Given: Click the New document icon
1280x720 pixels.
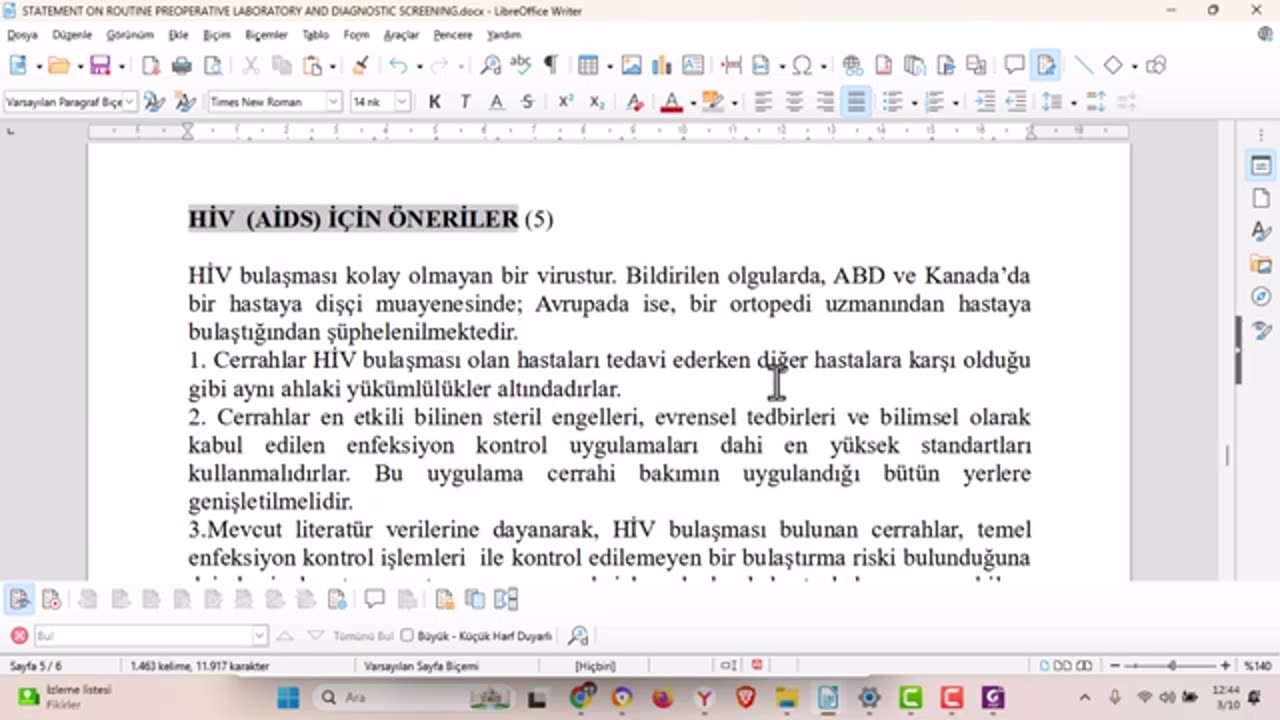Looking at the screenshot, I should pyautogui.click(x=18, y=66).
